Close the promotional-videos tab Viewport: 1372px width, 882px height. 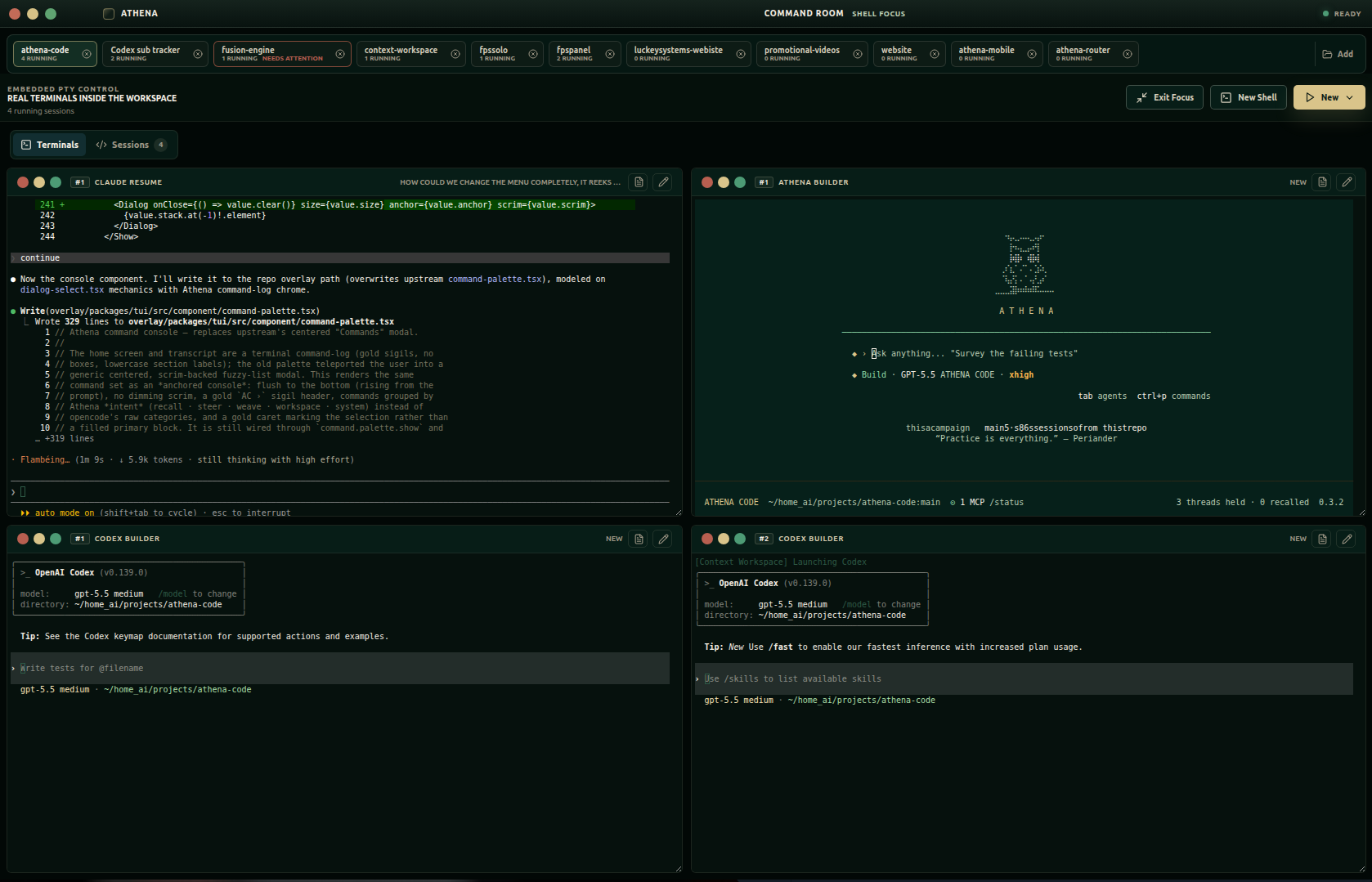click(x=858, y=54)
